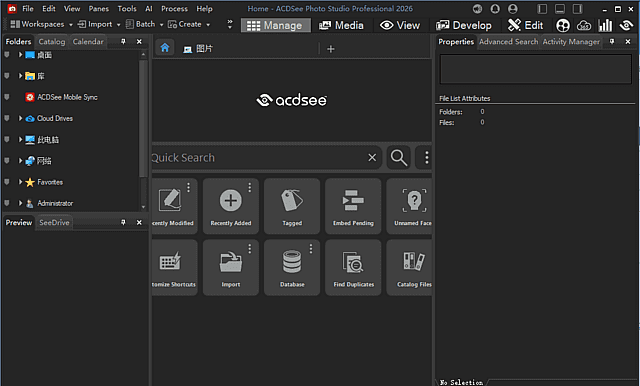Open the Quick Search options menu
The image size is (640, 386).
(x=426, y=158)
